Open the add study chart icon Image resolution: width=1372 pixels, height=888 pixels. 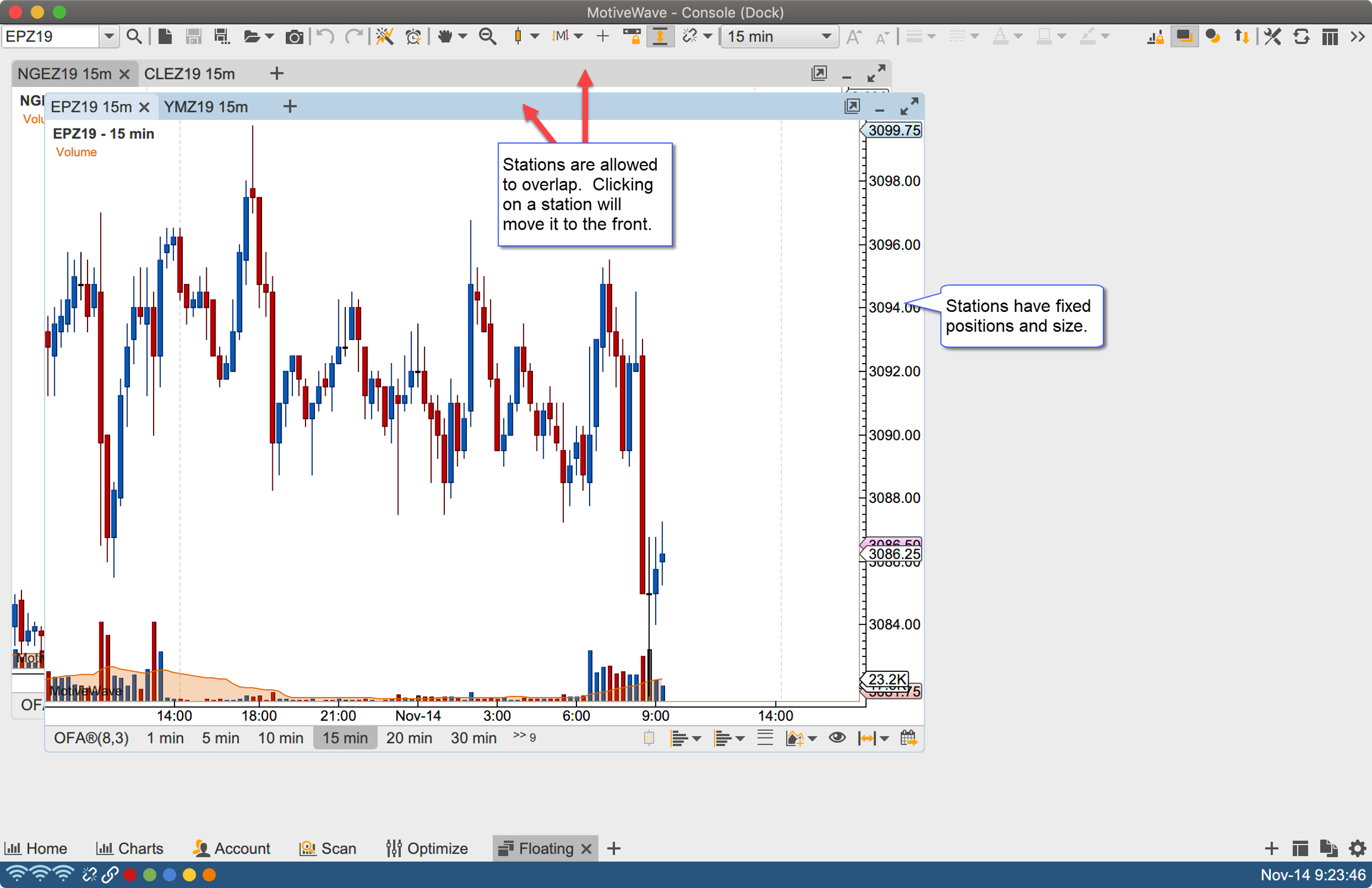[x=796, y=739]
